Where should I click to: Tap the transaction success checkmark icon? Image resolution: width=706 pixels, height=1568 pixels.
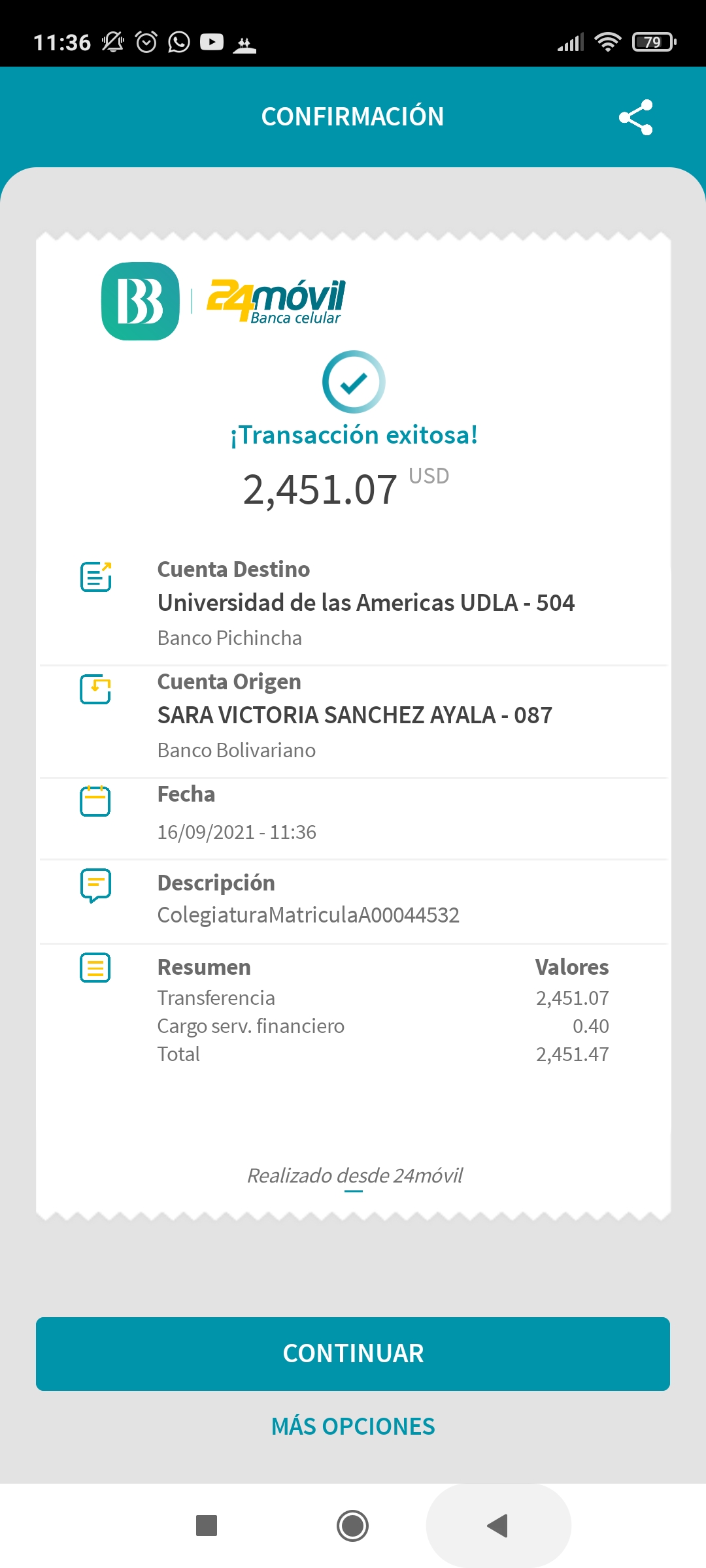(x=354, y=382)
